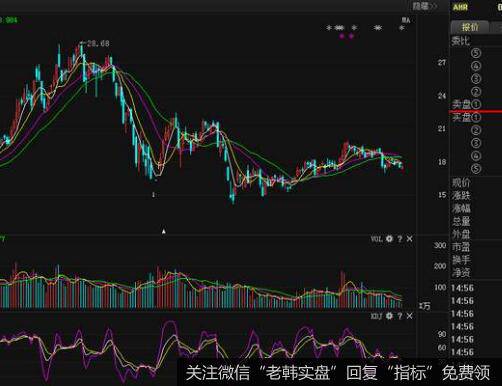
Task: Click sell level ⑤ circle at top
Action: point(476,53)
